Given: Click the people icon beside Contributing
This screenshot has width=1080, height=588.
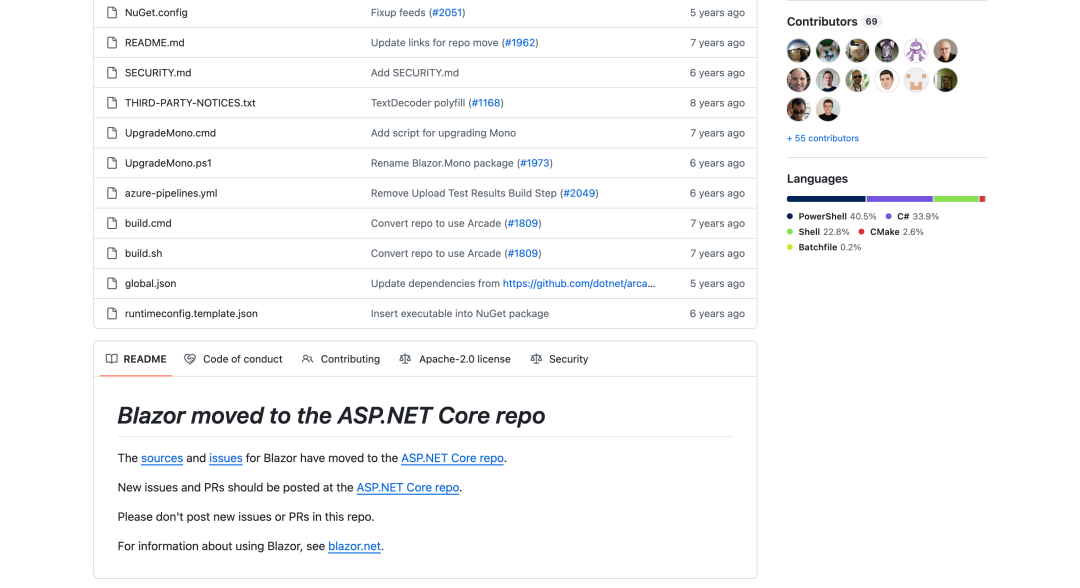Looking at the screenshot, I should click(x=307, y=359).
